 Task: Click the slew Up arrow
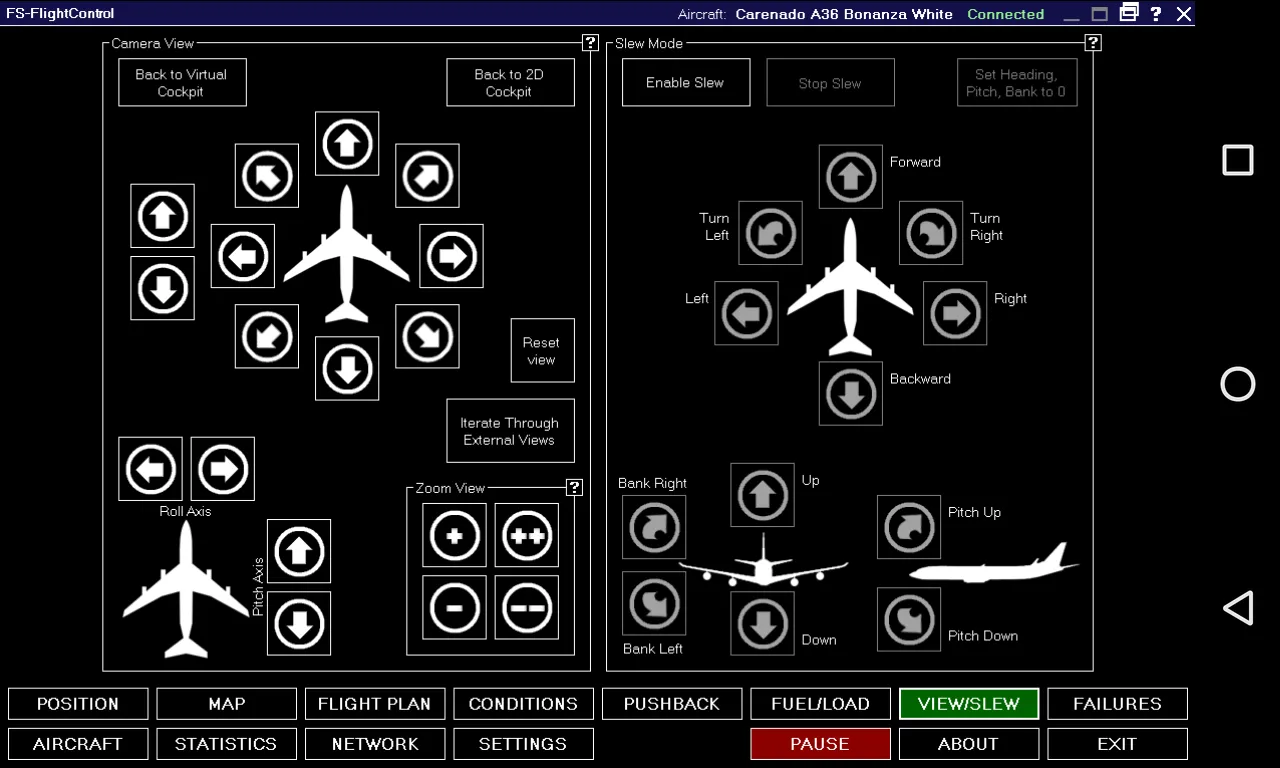(763, 495)
